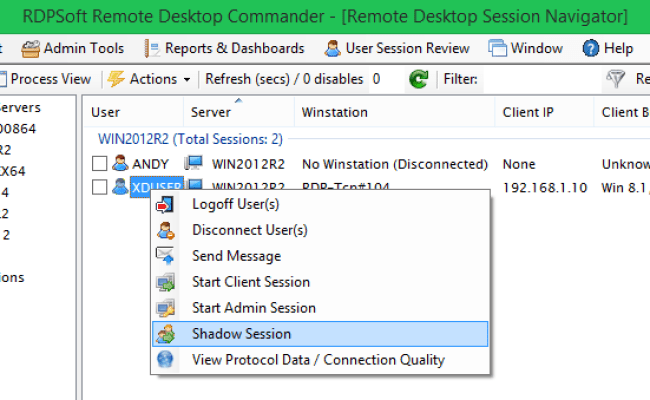Click the Disconnect User(s) icon
650x400 pixels.
pyautogui.click(x=165, y=230)
